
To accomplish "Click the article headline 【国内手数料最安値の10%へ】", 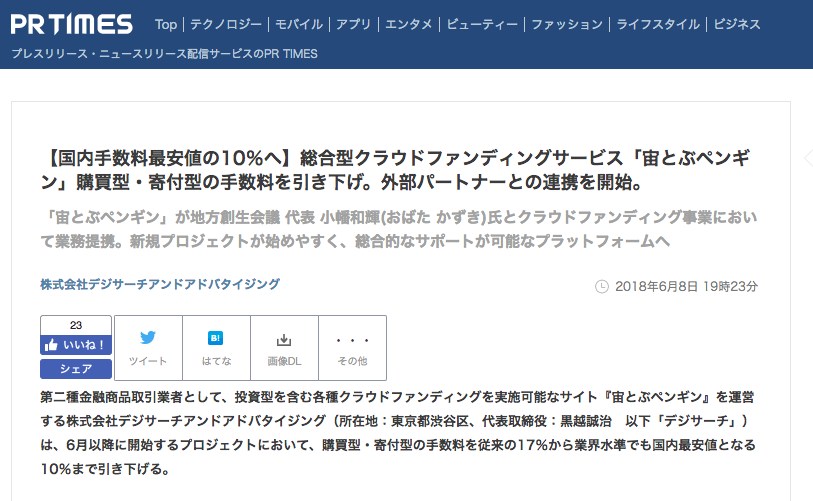I will tap(396, 170).
